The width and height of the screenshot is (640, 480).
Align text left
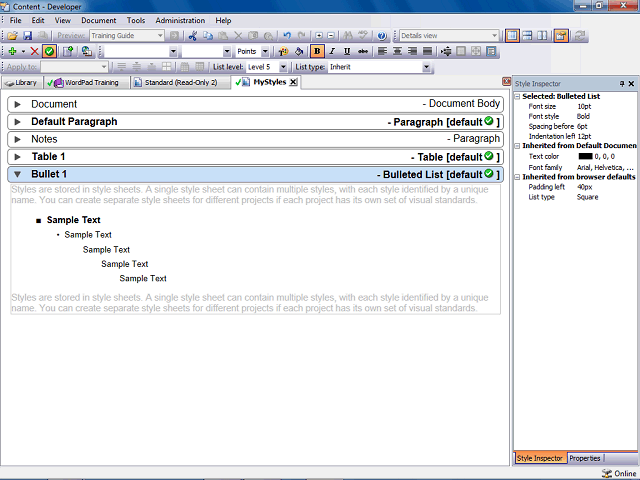pyautogui.click(x=382, y=51)
